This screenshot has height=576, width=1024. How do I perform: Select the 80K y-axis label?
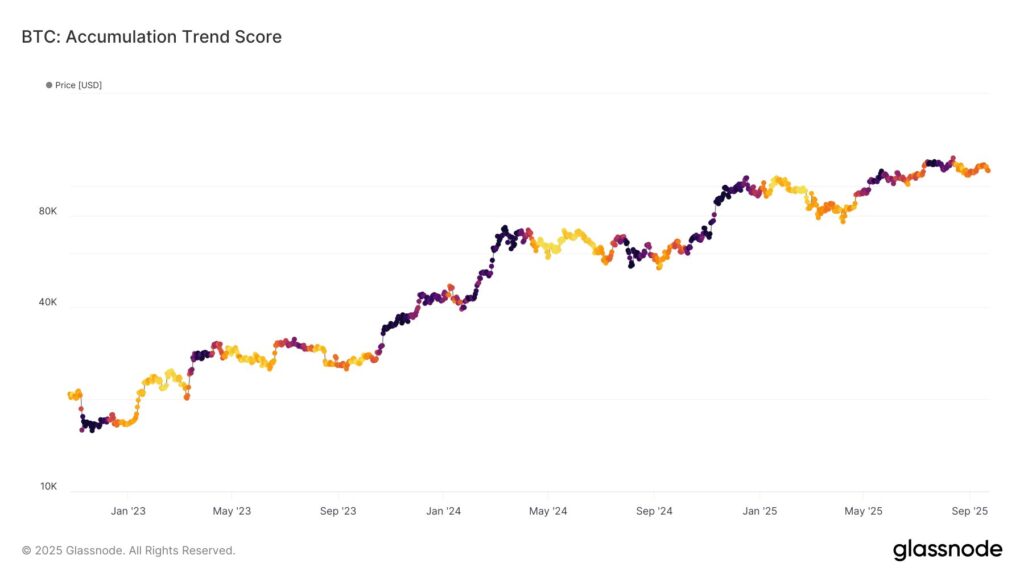(48, 211)
